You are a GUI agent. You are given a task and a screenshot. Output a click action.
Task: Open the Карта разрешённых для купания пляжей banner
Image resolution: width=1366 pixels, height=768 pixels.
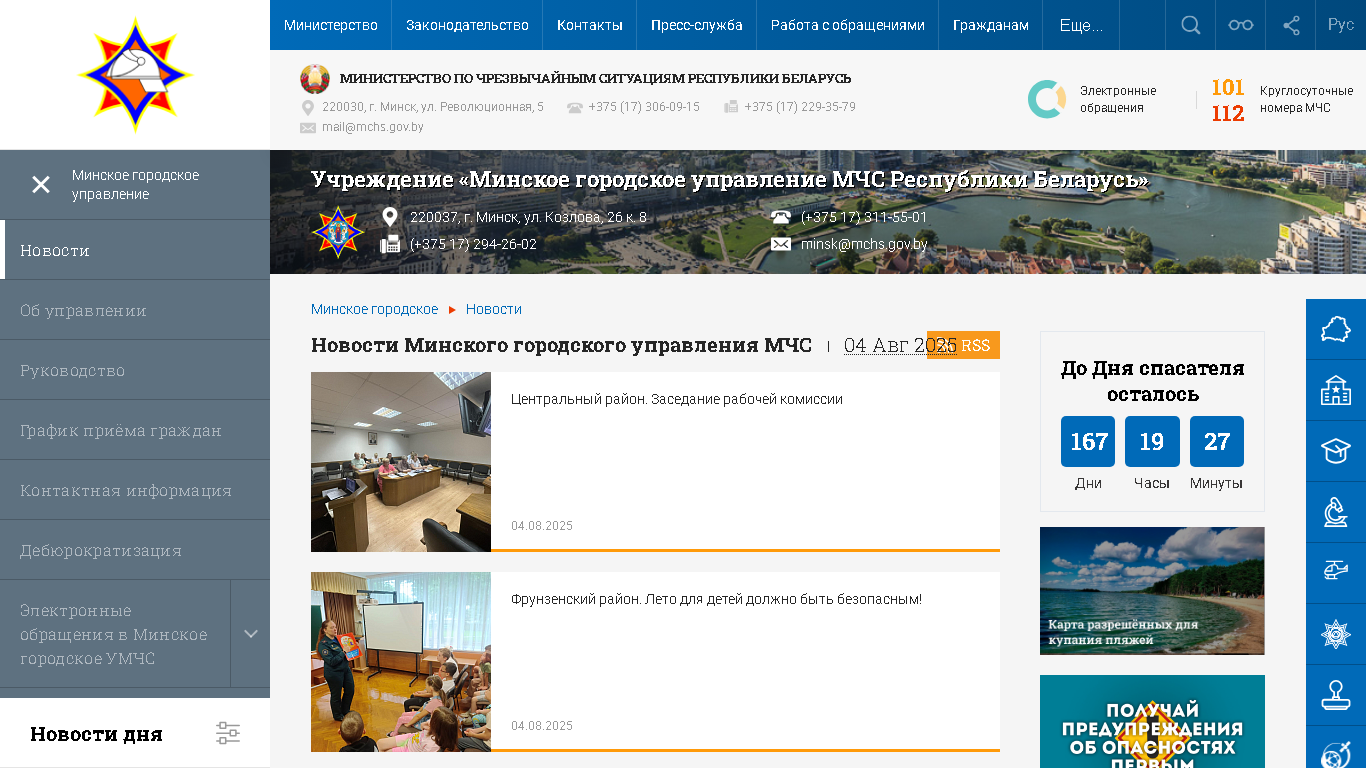pyautogui.click(x=1152, y=591)
